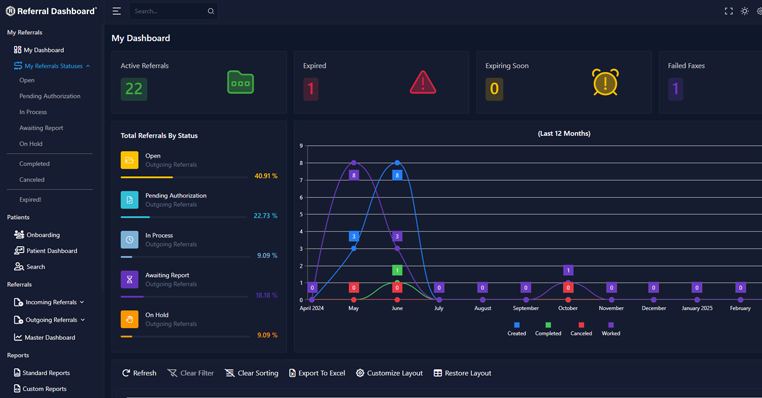Screen dimensions: 762x398
Task: Click the Refresh button
Action: [139, 373]
